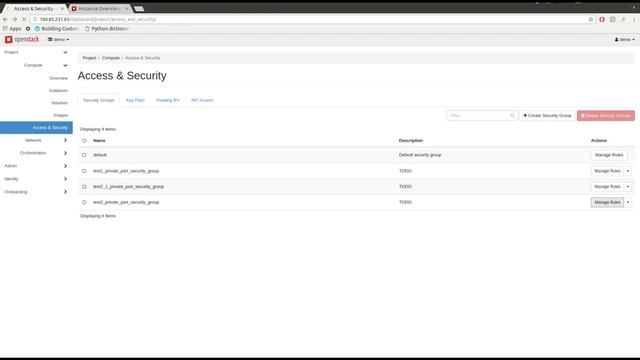This screenshot has height=360, width=640.
Task: Go back using browser back arrow
Action: coord(5,19)
